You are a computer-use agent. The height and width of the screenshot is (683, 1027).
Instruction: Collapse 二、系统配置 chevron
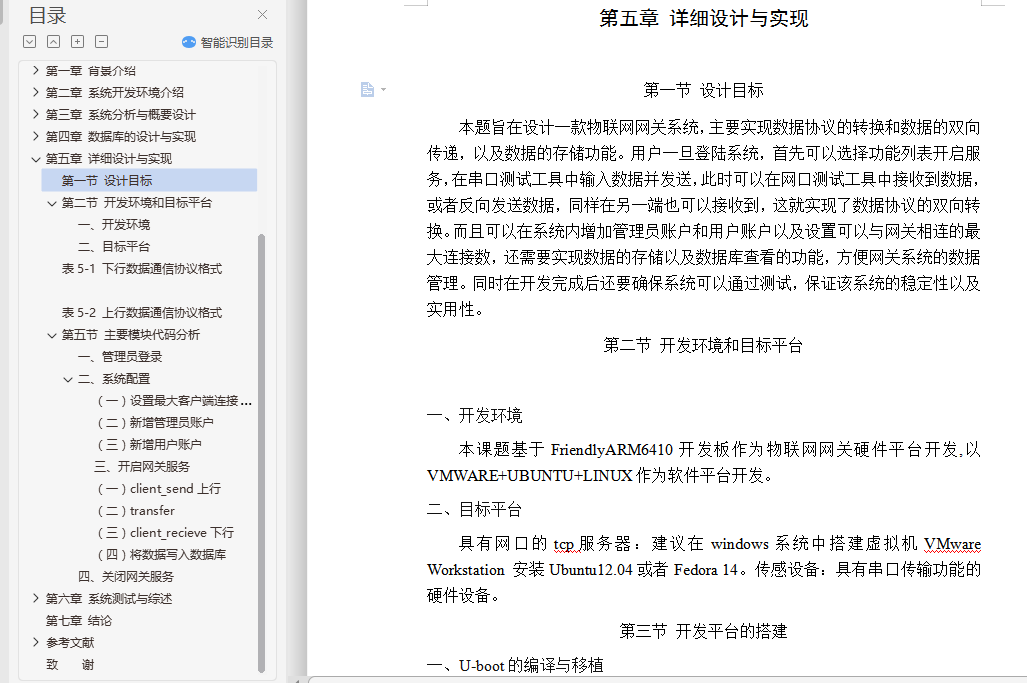pos(67,379)
